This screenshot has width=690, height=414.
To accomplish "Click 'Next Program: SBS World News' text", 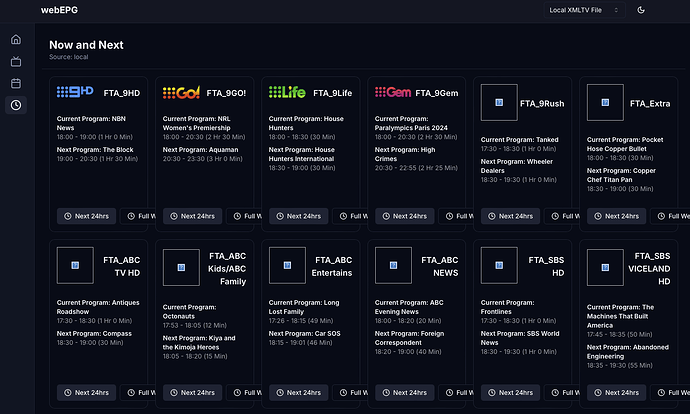I will click(x=520, y=338).
